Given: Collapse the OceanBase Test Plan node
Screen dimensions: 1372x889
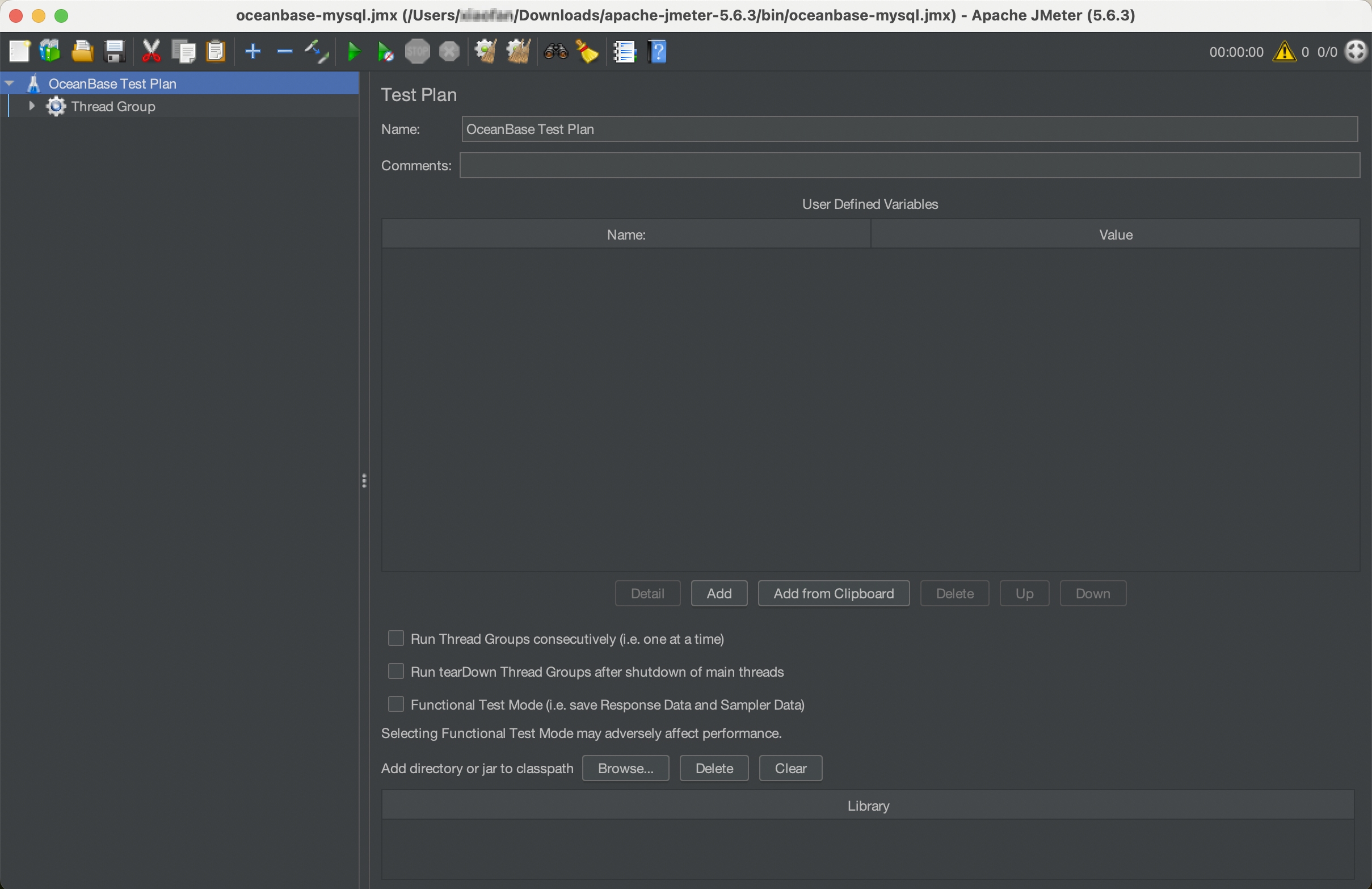Looking at the screenshot, I should click(9, 83).
